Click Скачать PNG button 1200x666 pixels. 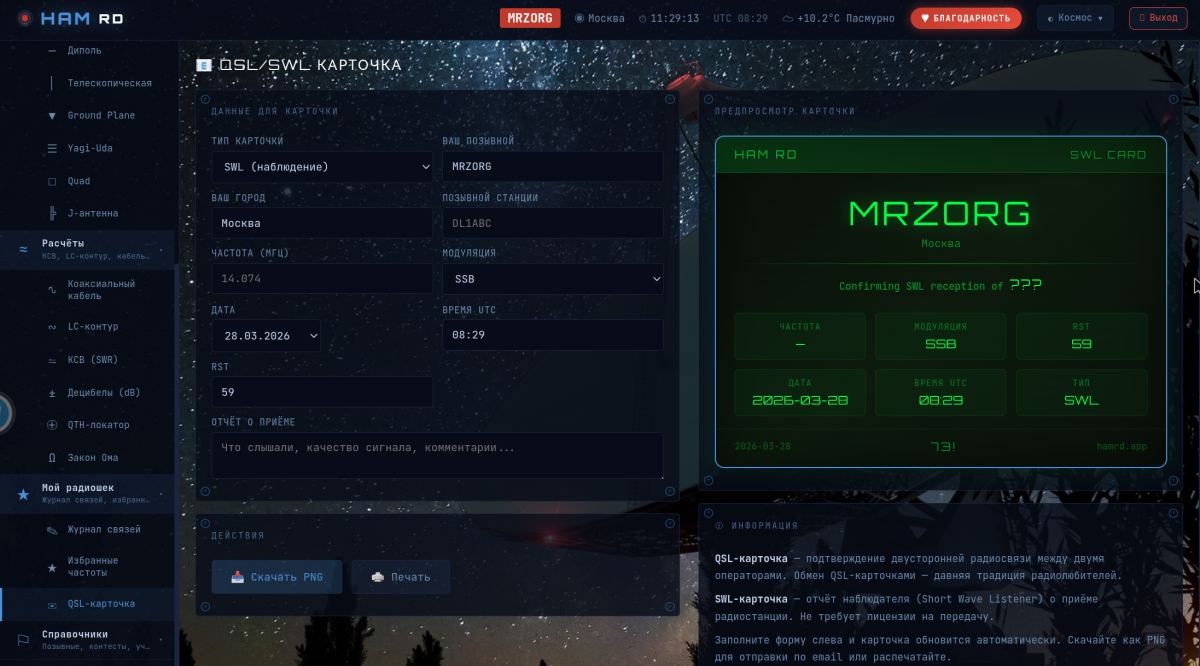pos(277,577)
